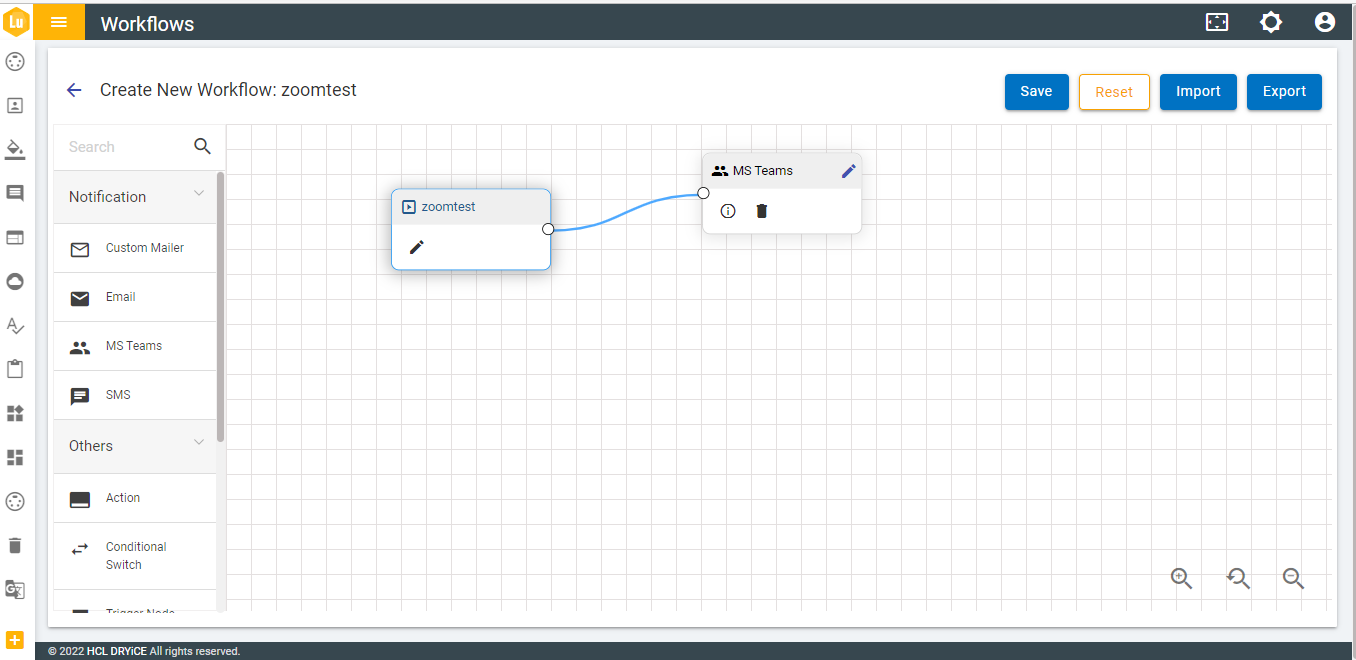Open the paint bucket icon in sidebar
The height and width of the screenshot is (660, 1356).
coord(15,149)
